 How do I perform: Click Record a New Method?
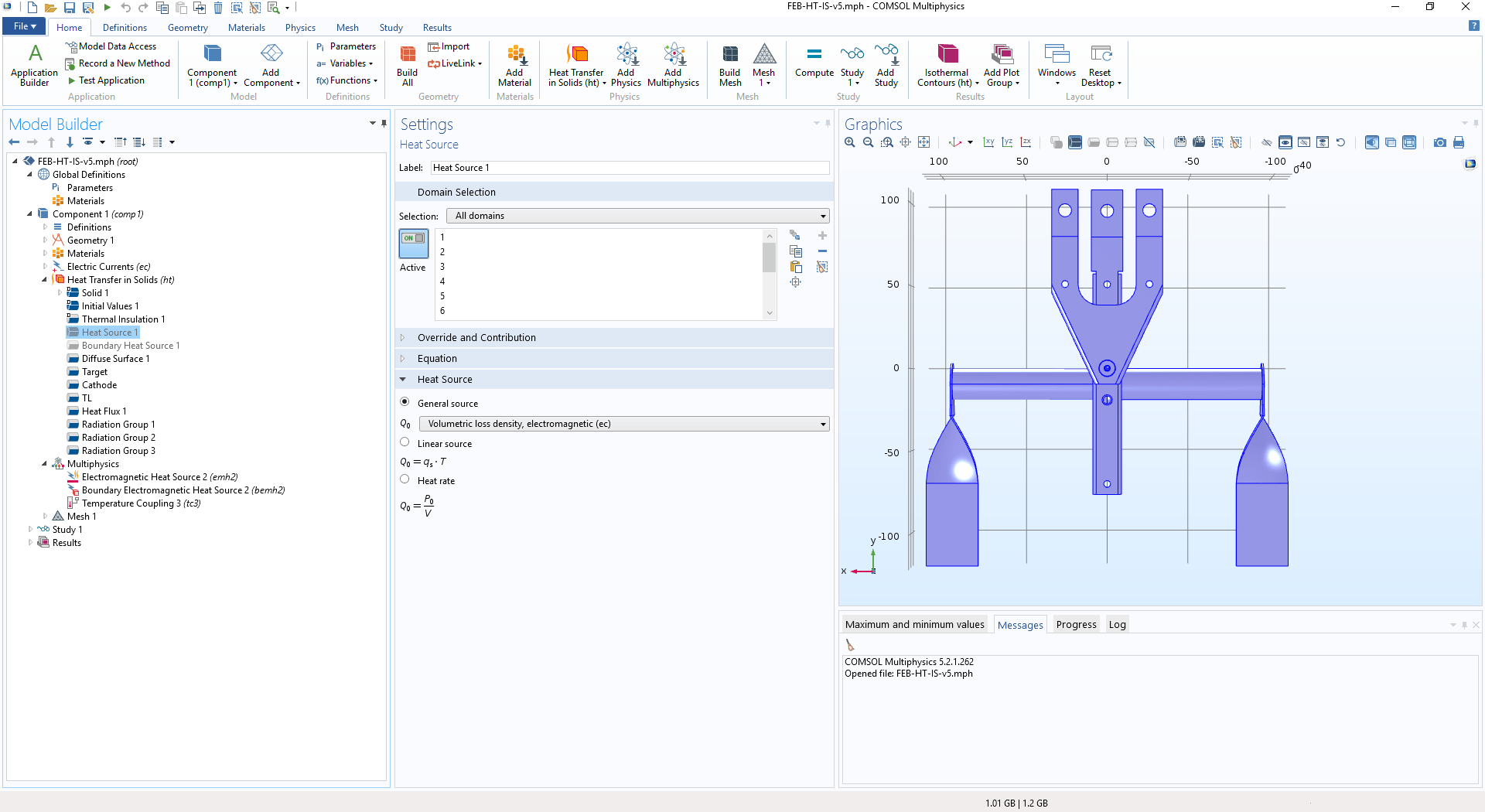(118, 63)
